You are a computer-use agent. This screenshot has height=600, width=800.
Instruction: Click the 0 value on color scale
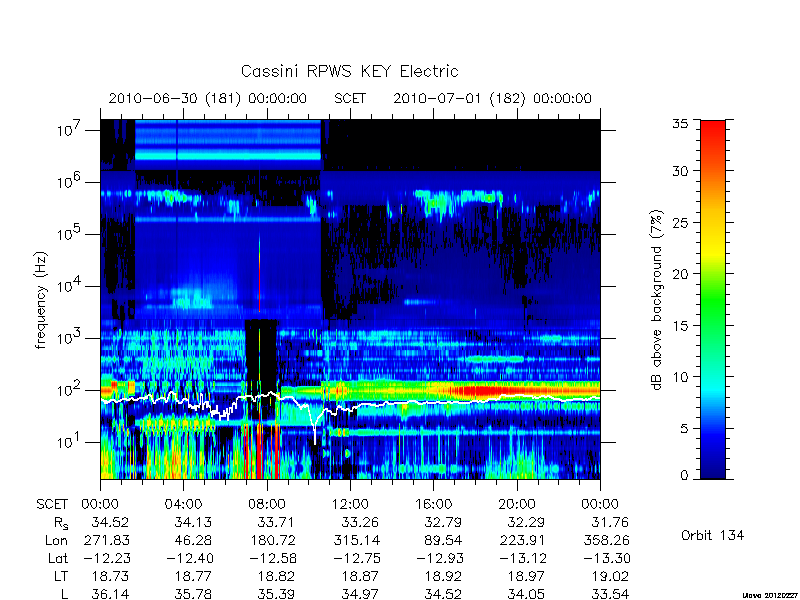tap(685, 476)
